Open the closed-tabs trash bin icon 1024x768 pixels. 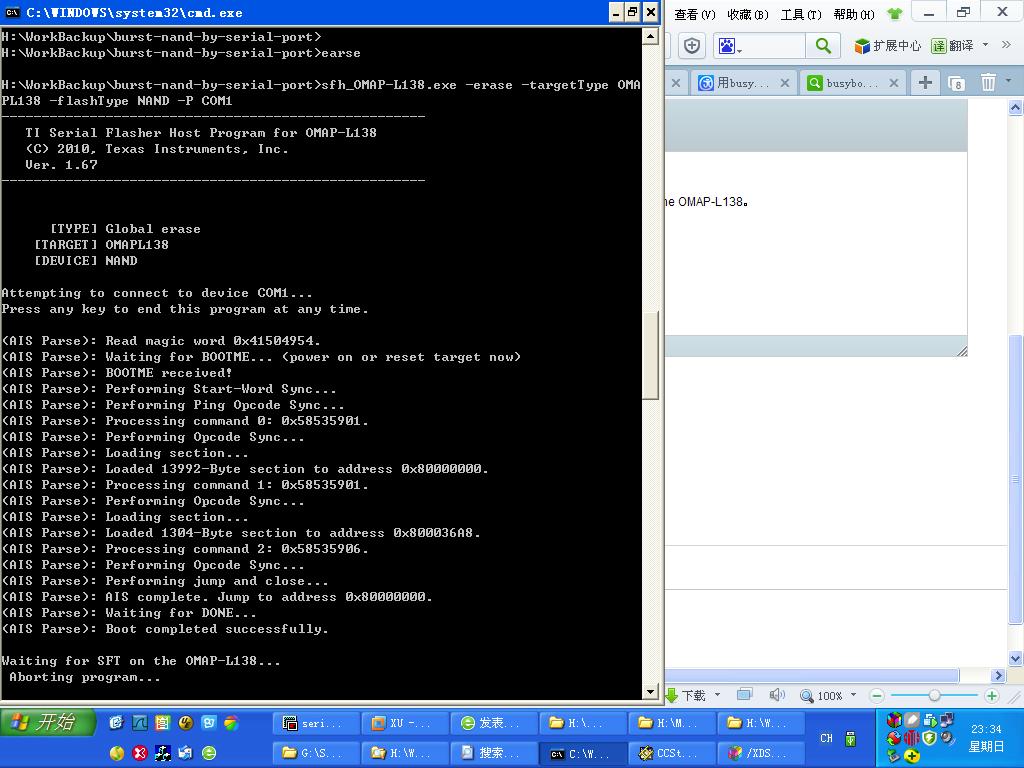click(988, 82)
